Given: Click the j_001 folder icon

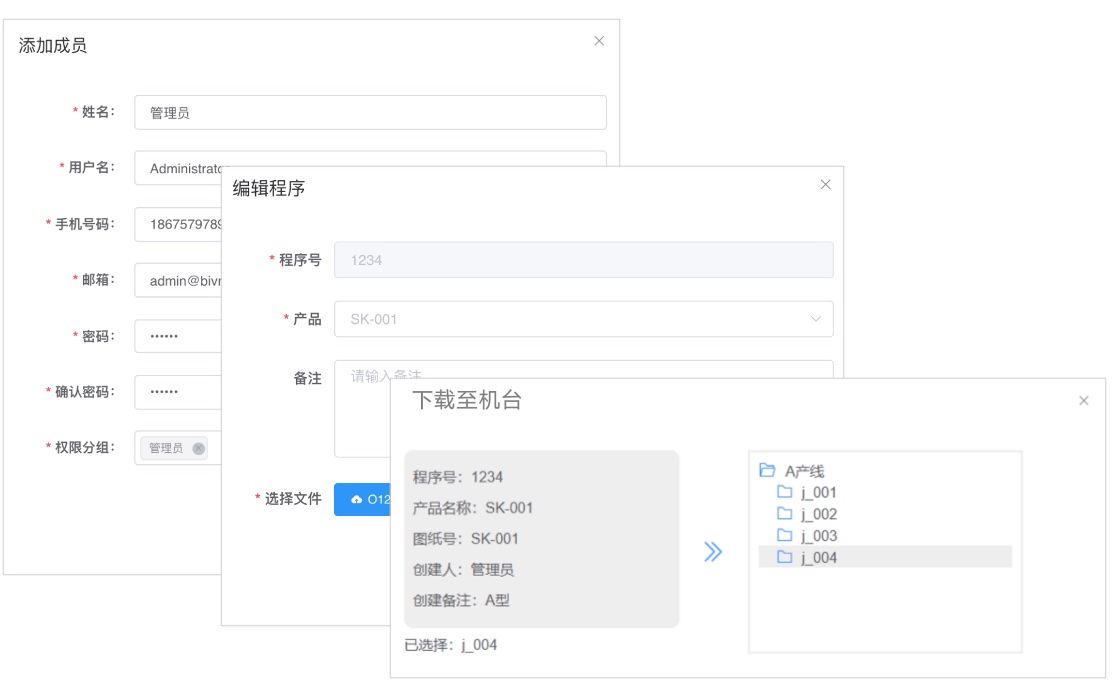Looking at the screenshot, I should [785, 492].
